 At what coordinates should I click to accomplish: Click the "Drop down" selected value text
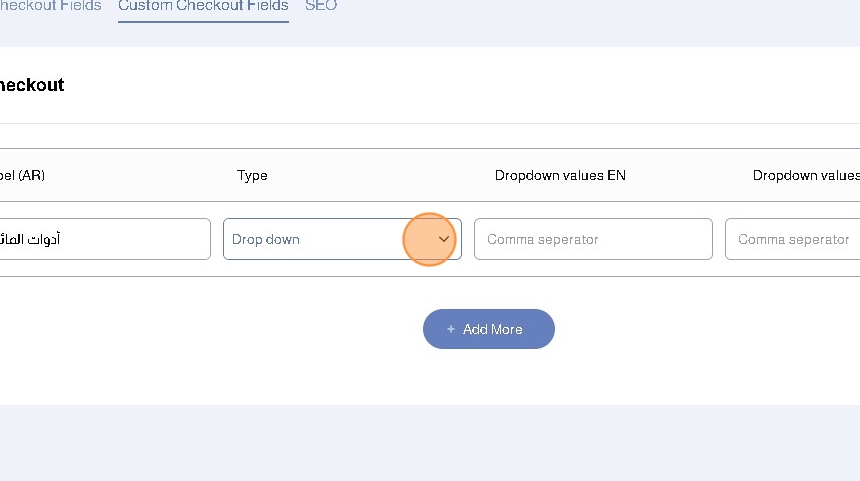pos(266,240)
